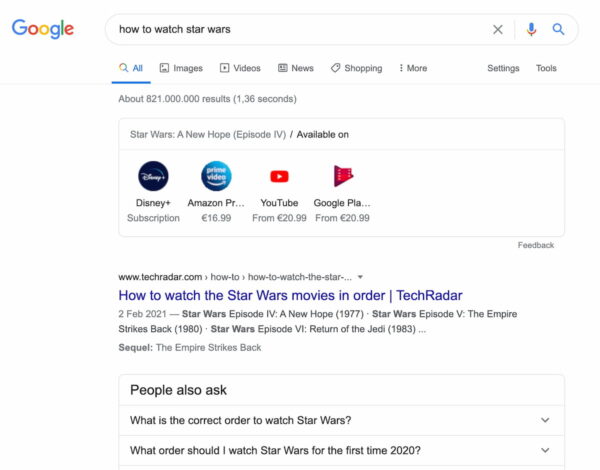Viewport: 600px width, 470px height.
Task: Open the Google Play Movies logo icon
Action: click(343, 176)
